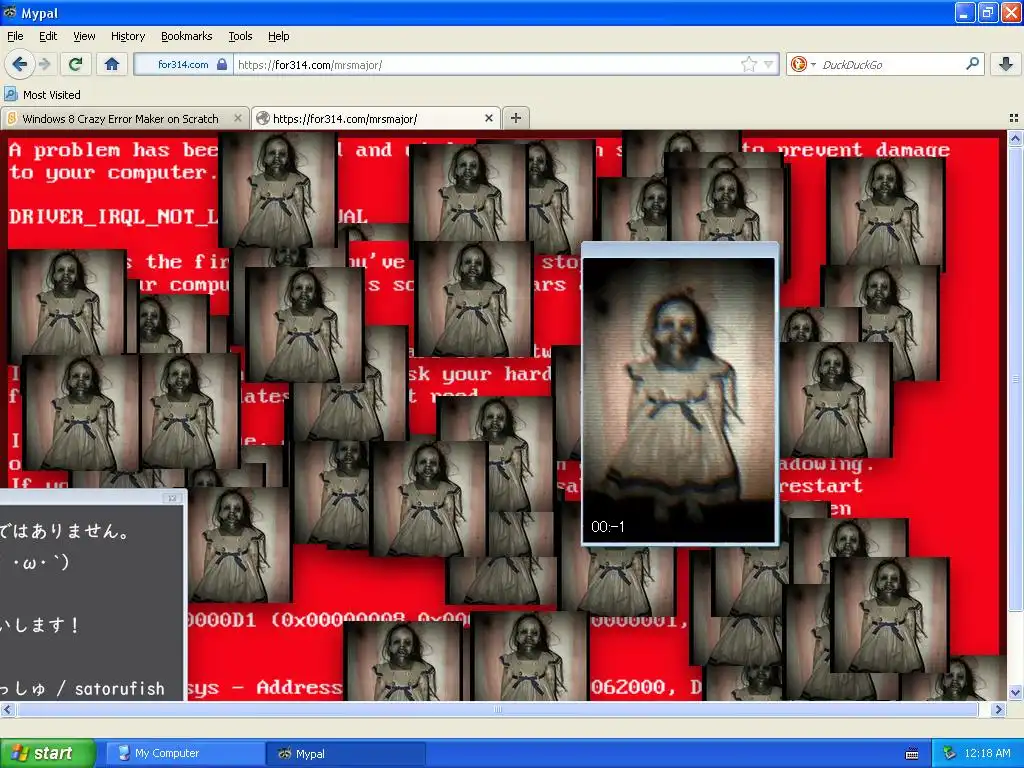1024x768 pixels.
Task: Click the on-screen keyboard tray icon
Action: point(912,754)
